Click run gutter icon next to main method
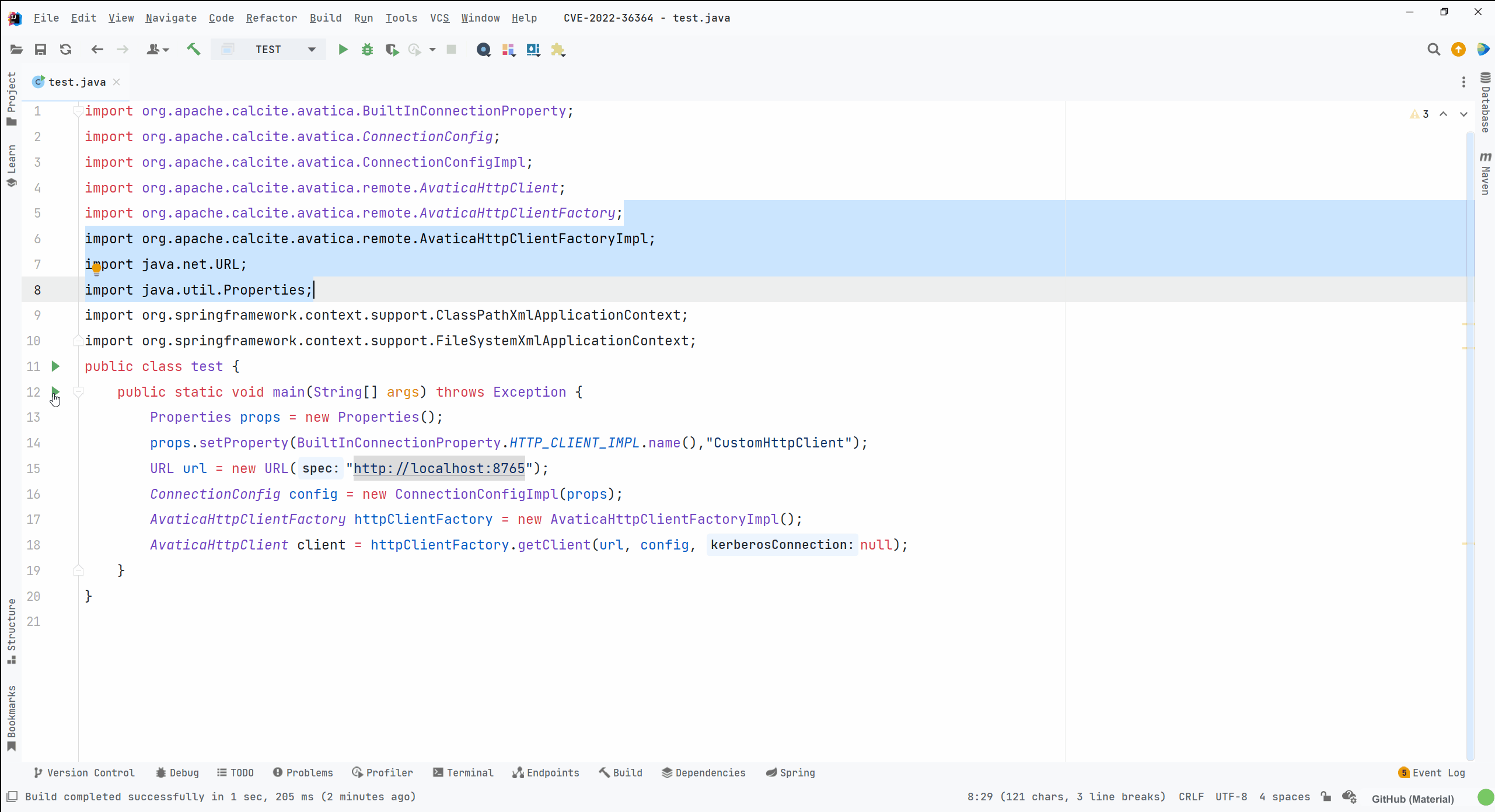Screen dimensions: 1495x812 point(55,391)
